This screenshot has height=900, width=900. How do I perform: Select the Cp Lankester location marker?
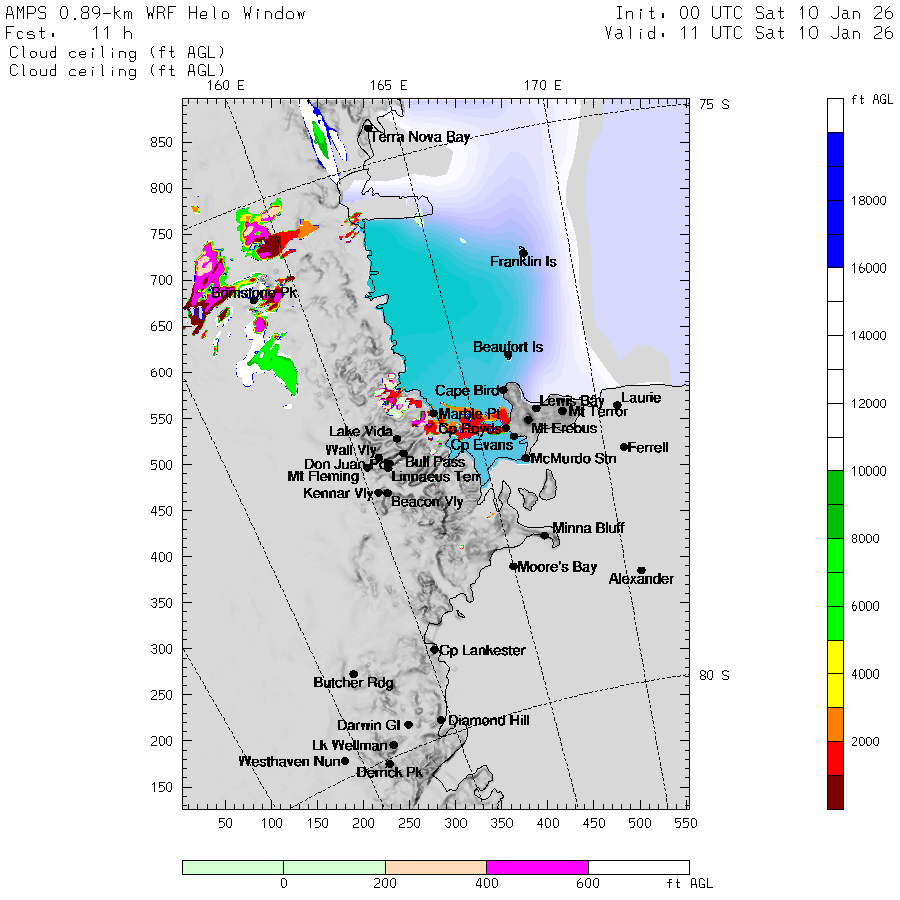coord(435,649)
